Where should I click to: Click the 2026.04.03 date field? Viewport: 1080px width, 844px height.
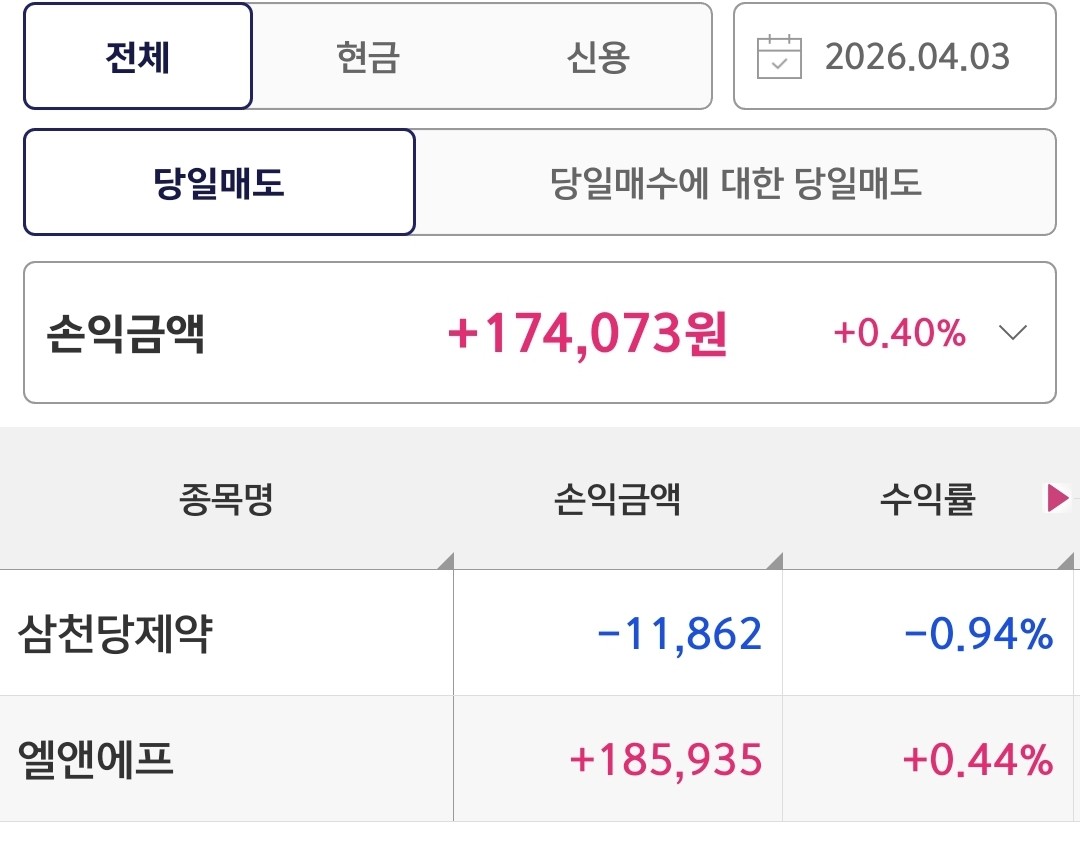[x=917, y=57]
